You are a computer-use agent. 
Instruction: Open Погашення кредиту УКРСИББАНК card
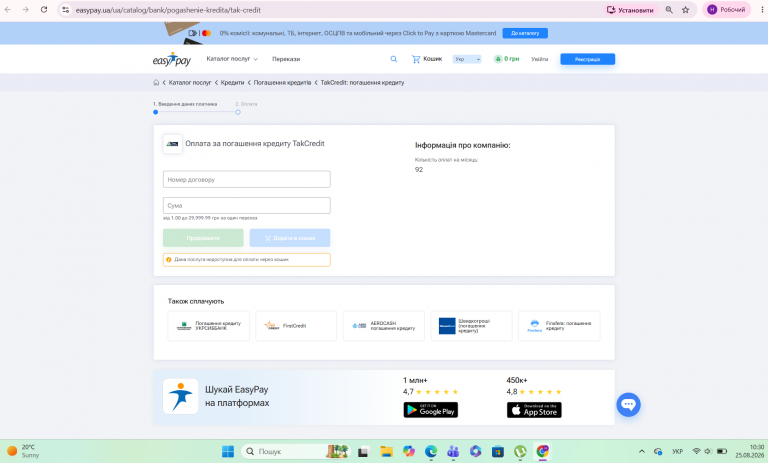click(x=209, y=326)
